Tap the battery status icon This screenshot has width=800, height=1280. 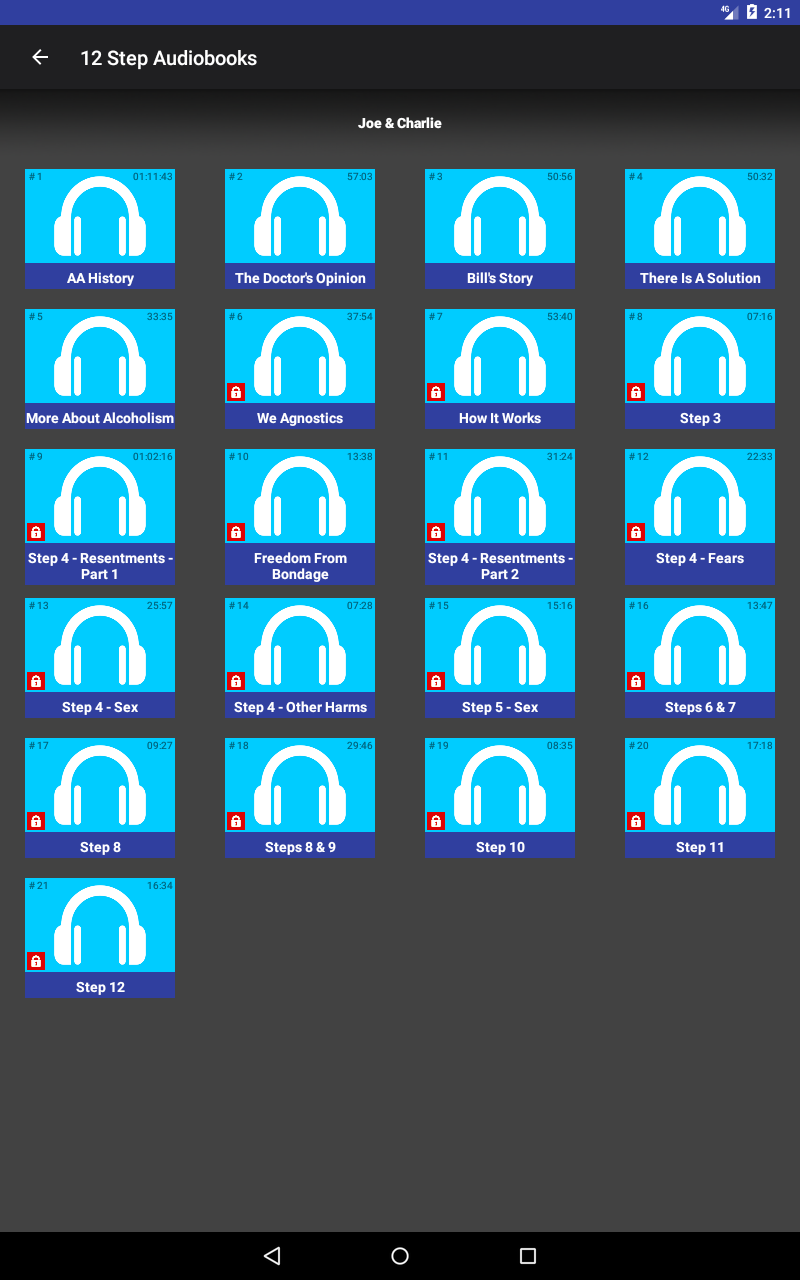752,12
